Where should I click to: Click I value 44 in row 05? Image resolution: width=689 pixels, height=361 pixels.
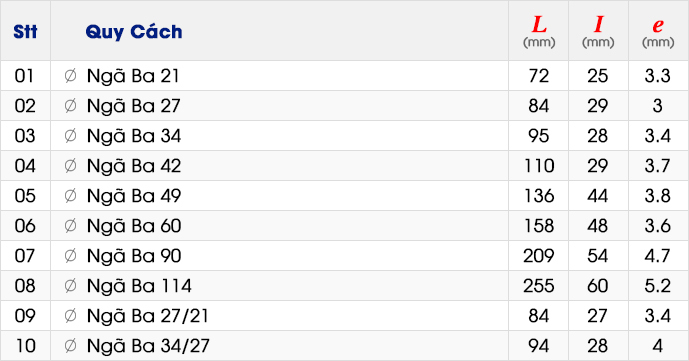coord(598,196)
